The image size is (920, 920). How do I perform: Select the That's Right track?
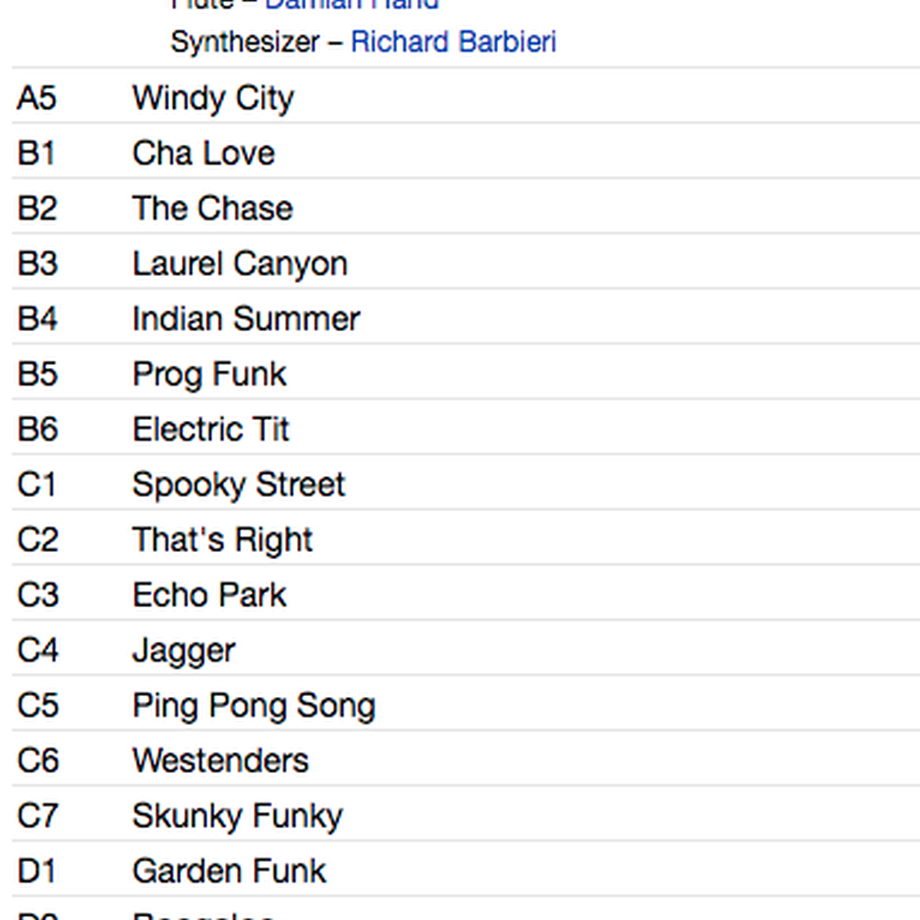pyautogui.click(x=222, y=540)
